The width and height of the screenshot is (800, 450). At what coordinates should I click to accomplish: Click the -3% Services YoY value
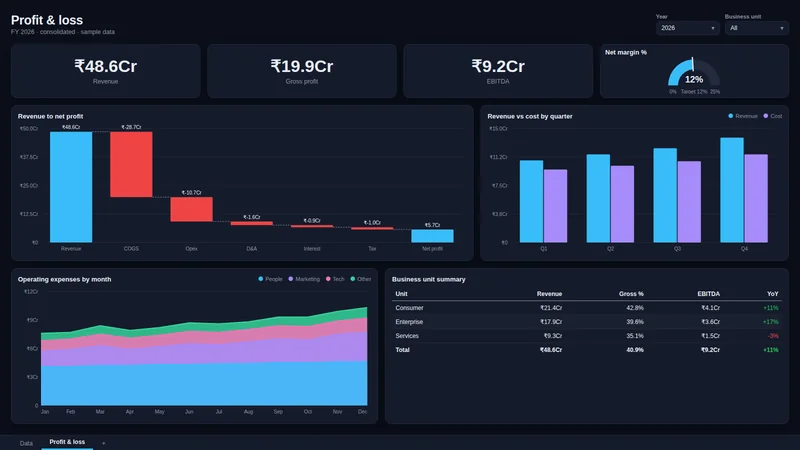coord(773,336)
